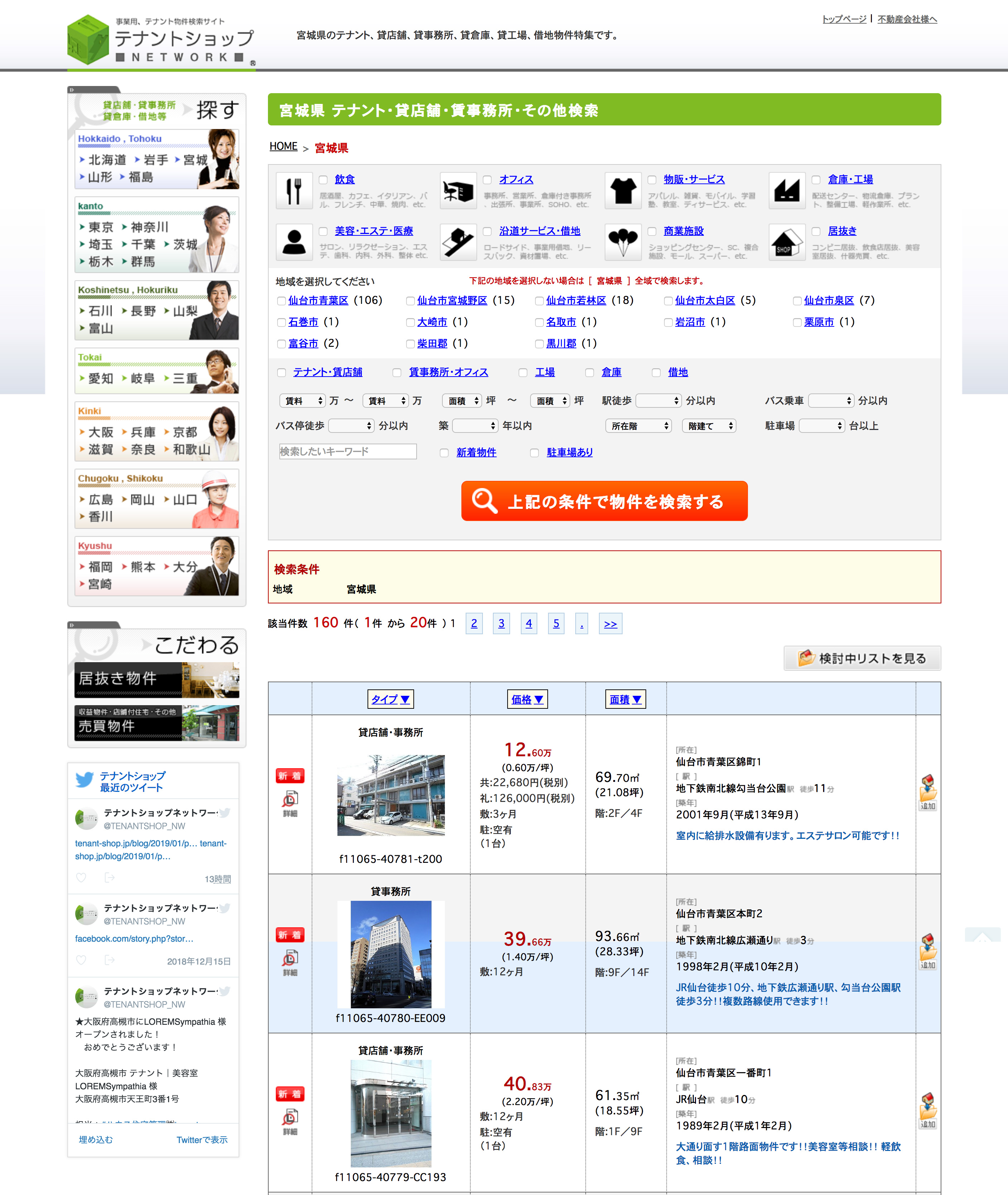Click the person 美容・エステ・医療 icon
Image resolution: width=1008 pixels, height=1195 pixels.
(x=294, y=242)
